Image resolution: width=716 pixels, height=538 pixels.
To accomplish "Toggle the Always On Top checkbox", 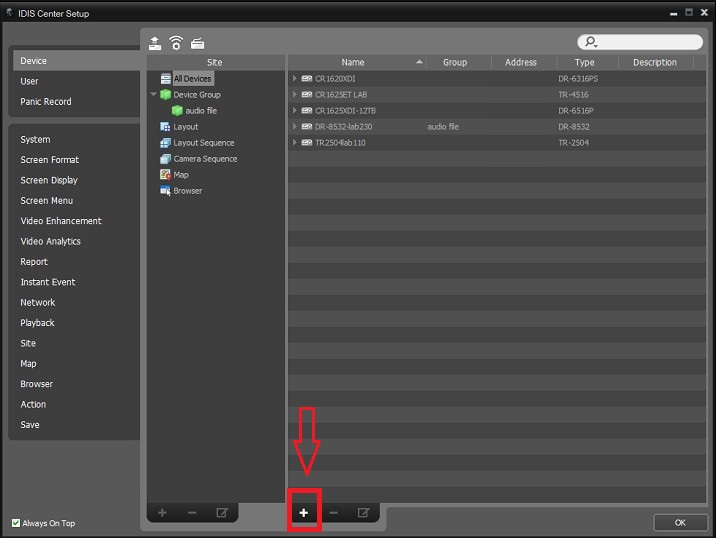I will pos(16,523).
